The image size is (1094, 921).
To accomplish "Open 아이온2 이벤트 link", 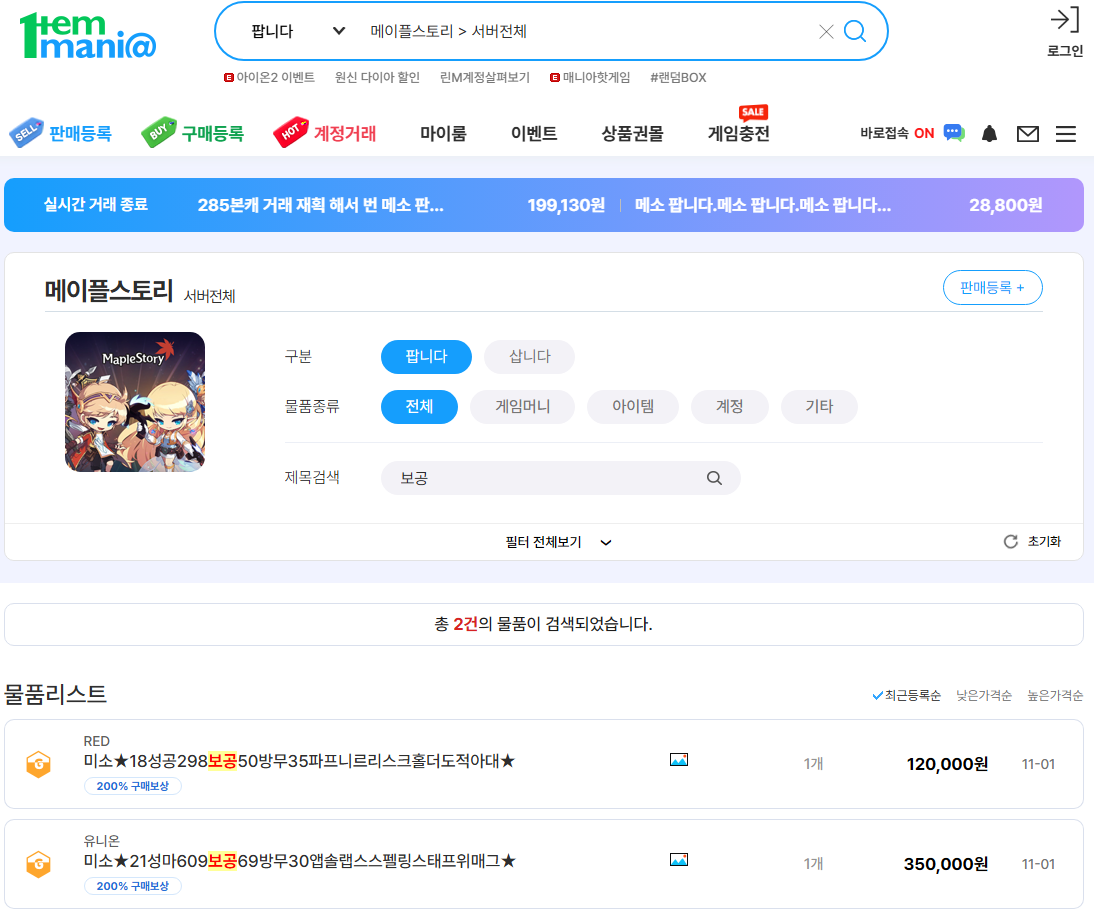I will click(x=269, y=77).
